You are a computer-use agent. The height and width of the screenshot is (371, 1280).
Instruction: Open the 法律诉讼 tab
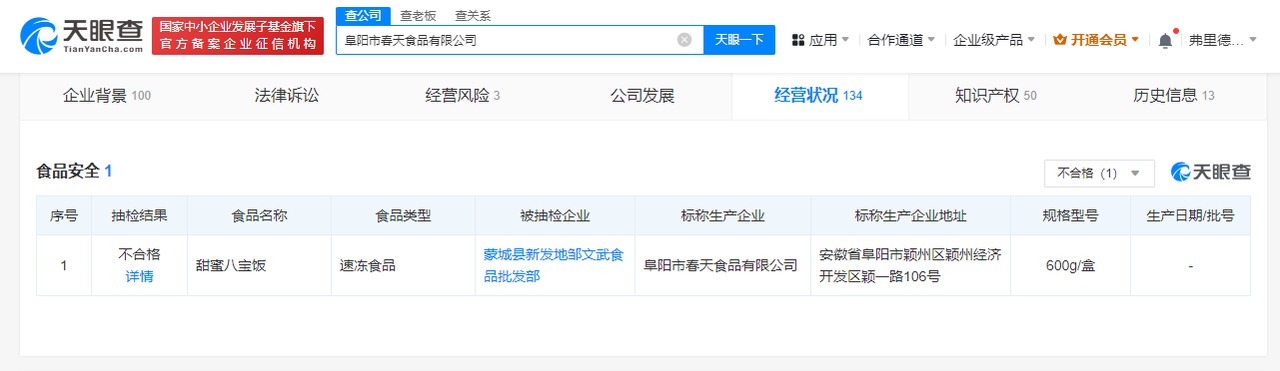287,96
